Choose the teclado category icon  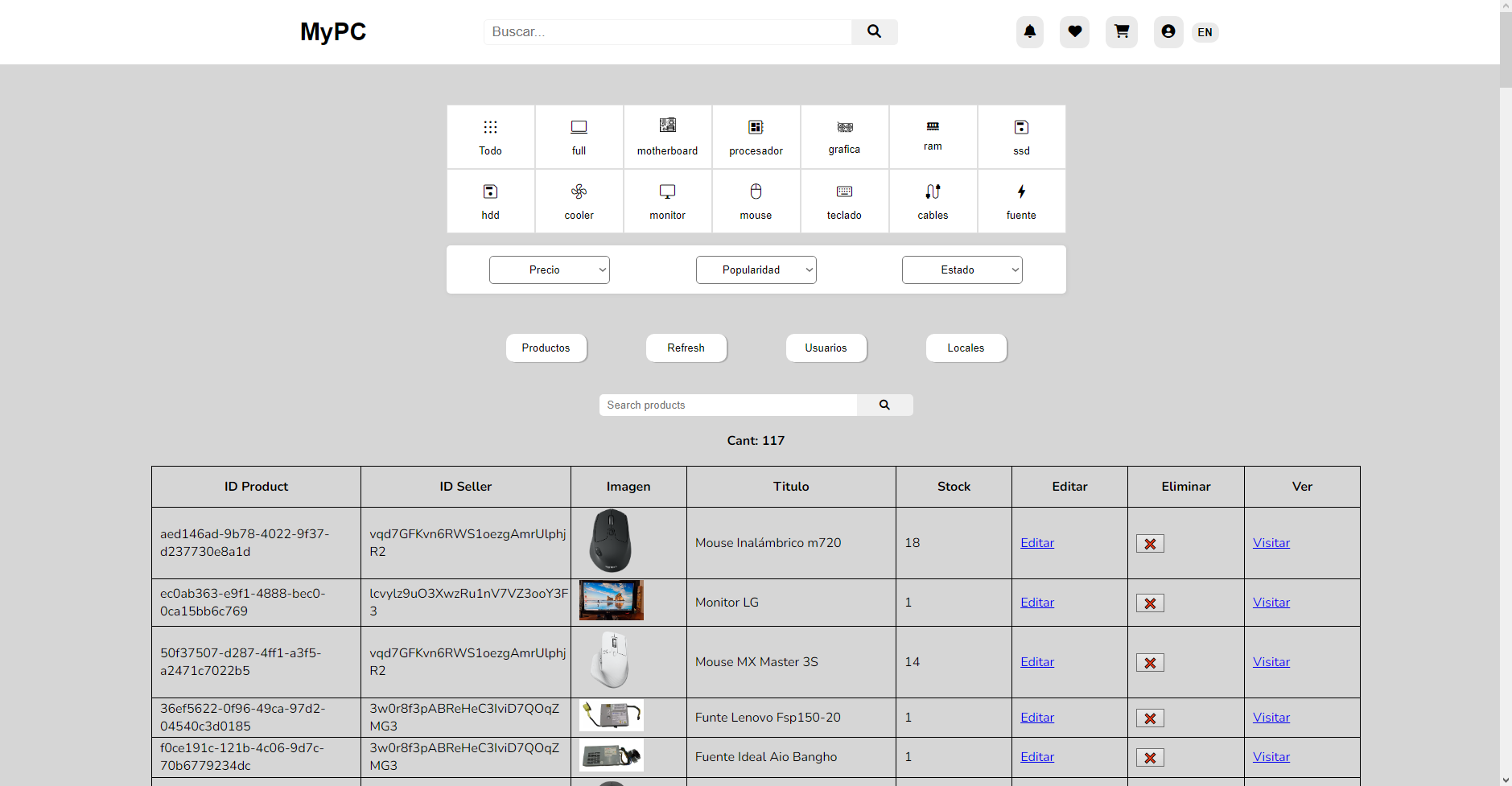(844, 200)
